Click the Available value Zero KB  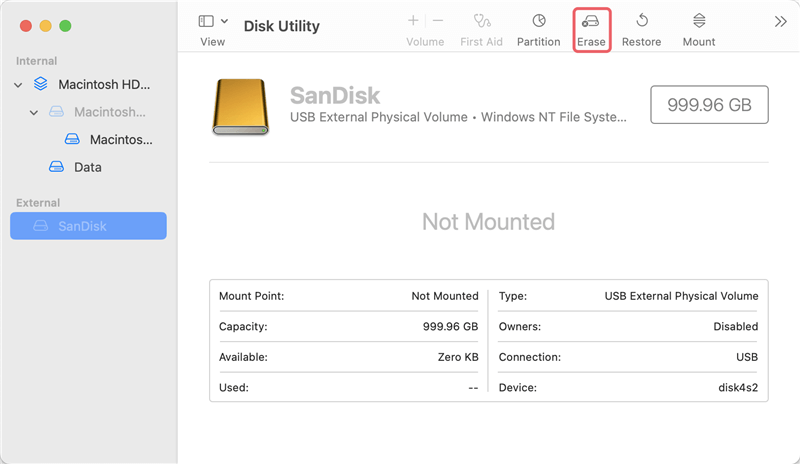(x=458, y=357)
